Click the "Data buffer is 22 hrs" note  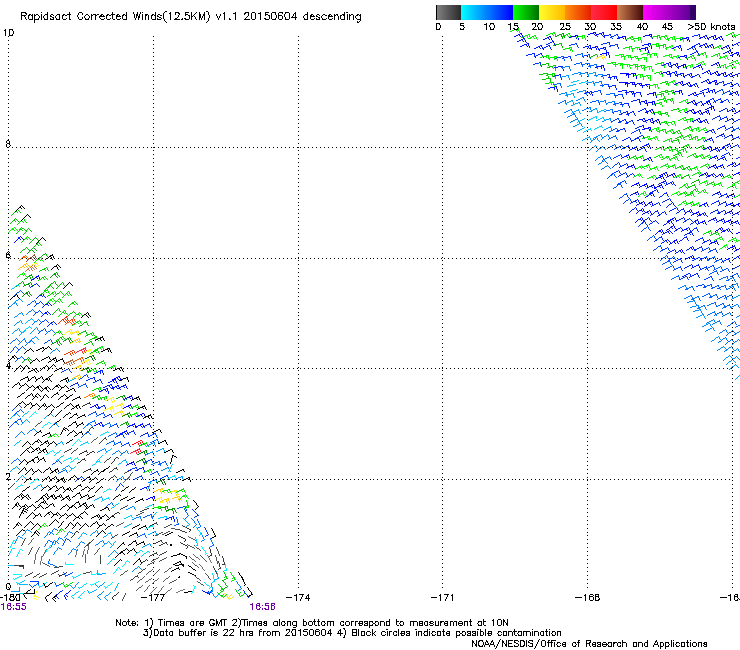(238, 633)
